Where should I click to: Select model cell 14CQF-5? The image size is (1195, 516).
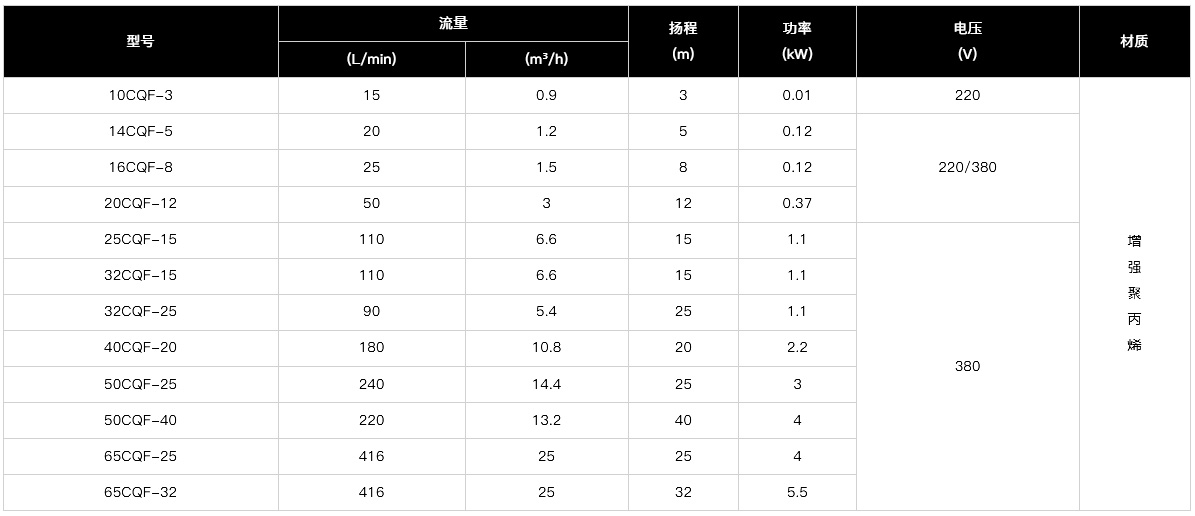pyautogui.click(x=140, y=131)
